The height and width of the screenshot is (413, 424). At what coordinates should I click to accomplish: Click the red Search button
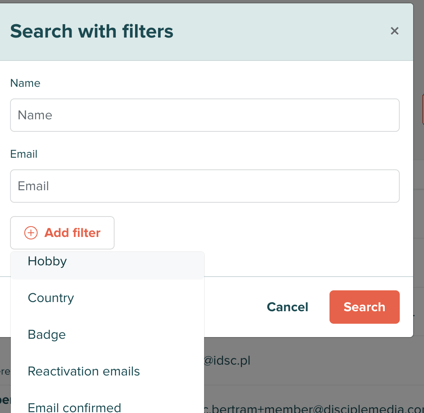(364, 307)
